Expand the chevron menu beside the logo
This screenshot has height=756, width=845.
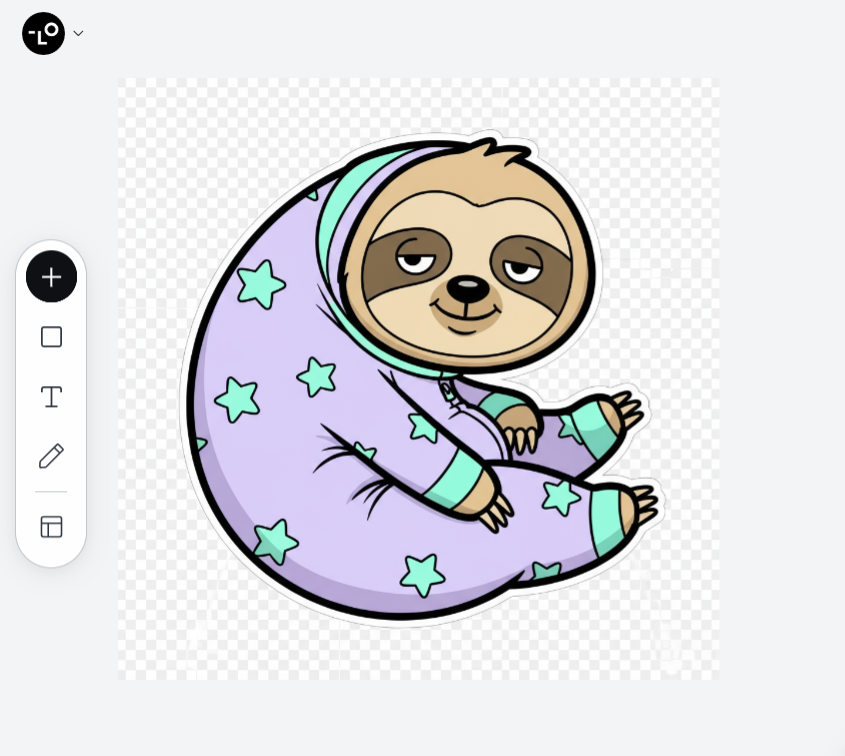(x=79, y=33)
